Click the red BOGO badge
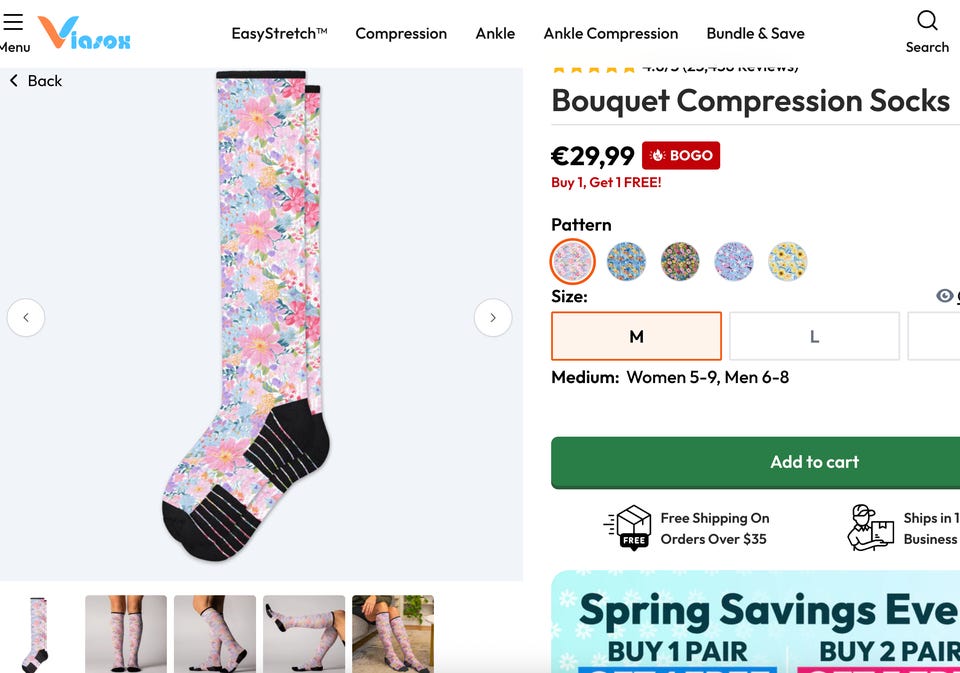This screenshot has width=960, height=673. [681, 155]
